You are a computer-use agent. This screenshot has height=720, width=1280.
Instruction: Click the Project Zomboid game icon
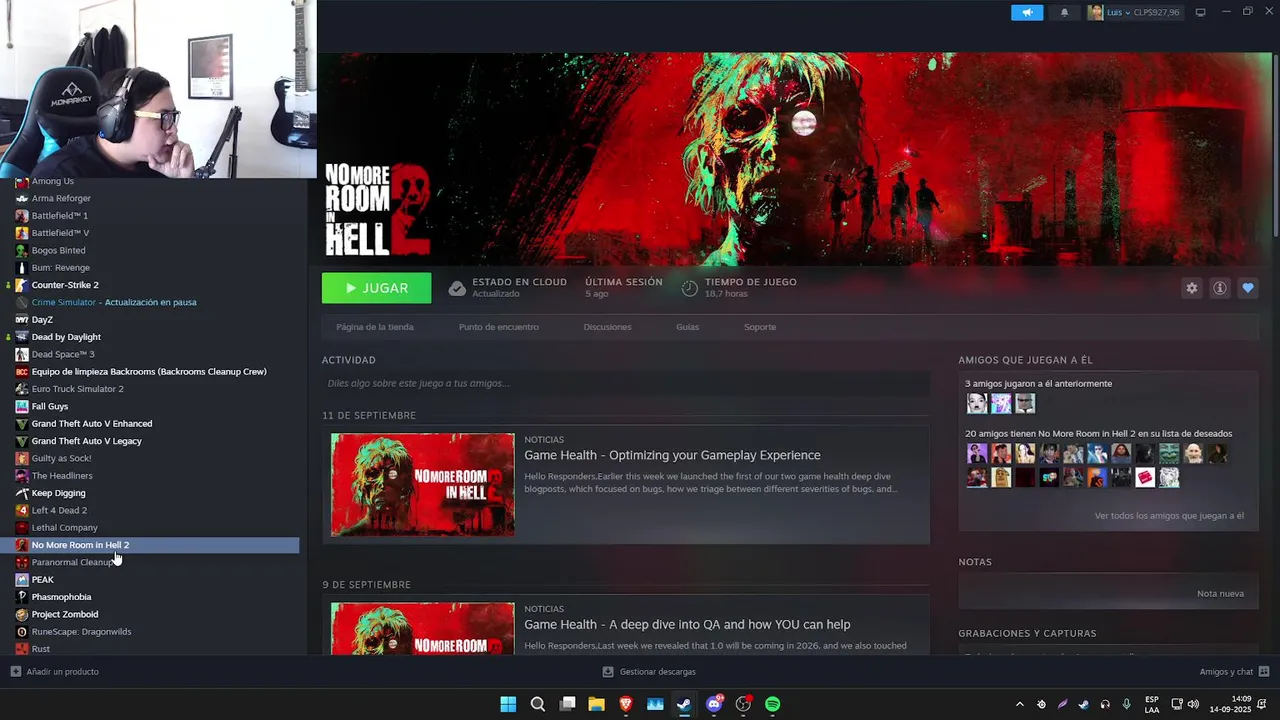click(22, 614)
